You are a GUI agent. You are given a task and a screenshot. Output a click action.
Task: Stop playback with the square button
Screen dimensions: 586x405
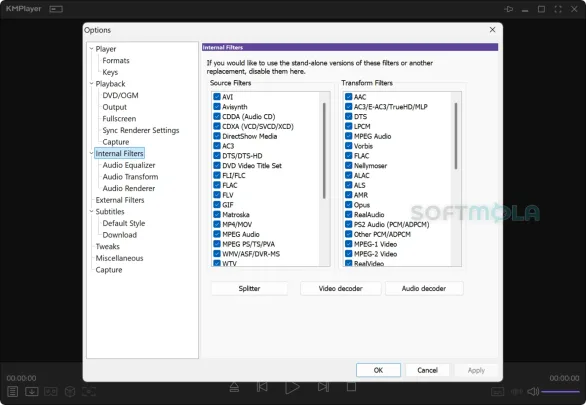pos(351,387)
